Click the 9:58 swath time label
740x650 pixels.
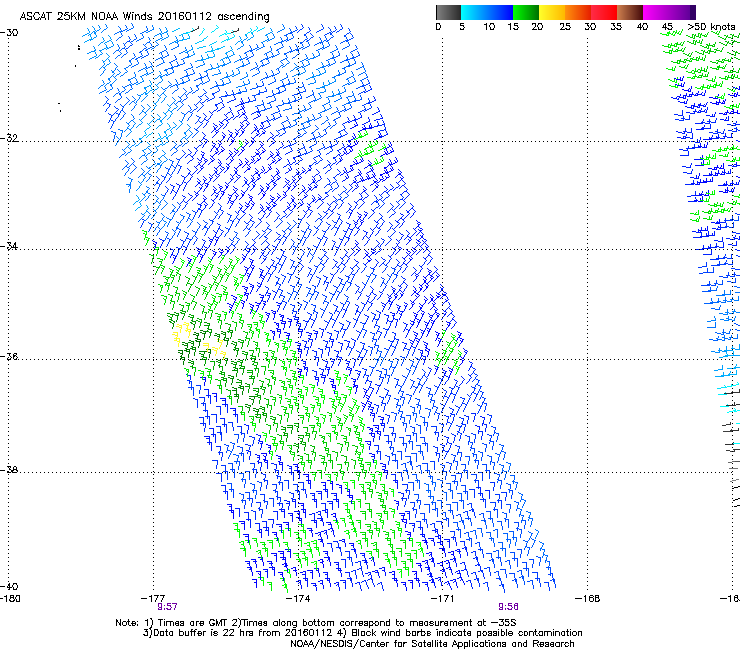pos(508,607)
